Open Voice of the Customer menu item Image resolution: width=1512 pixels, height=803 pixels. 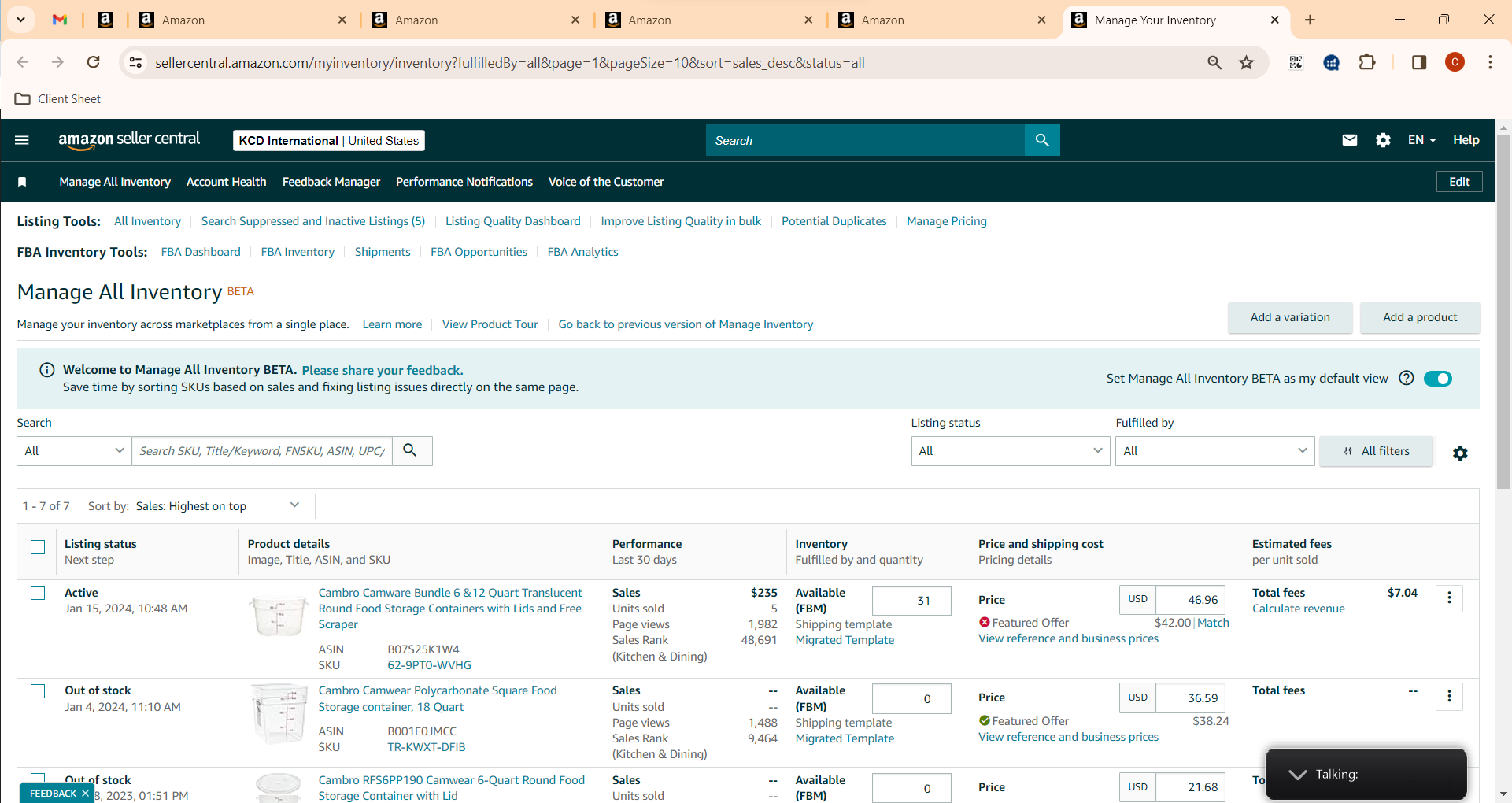tap(606, 182)
